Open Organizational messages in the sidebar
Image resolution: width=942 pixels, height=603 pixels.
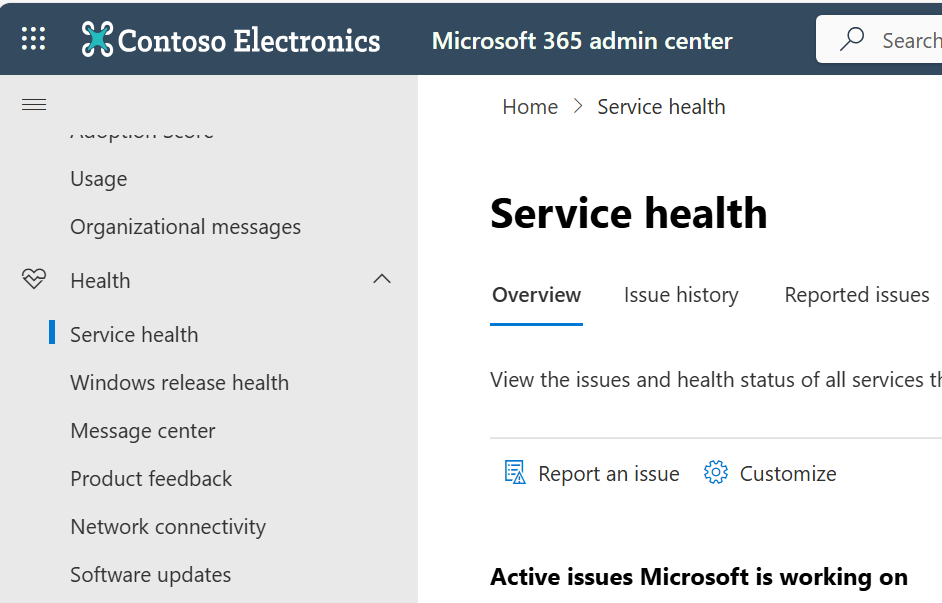pos(186,227)
